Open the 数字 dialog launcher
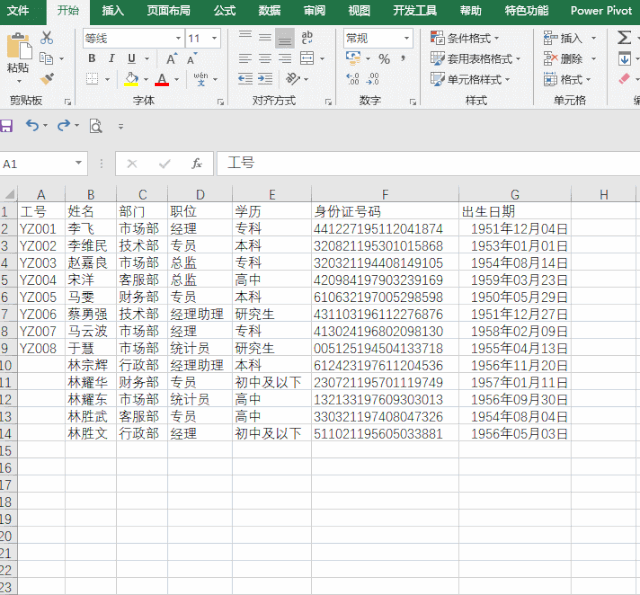 coord(413,102)
